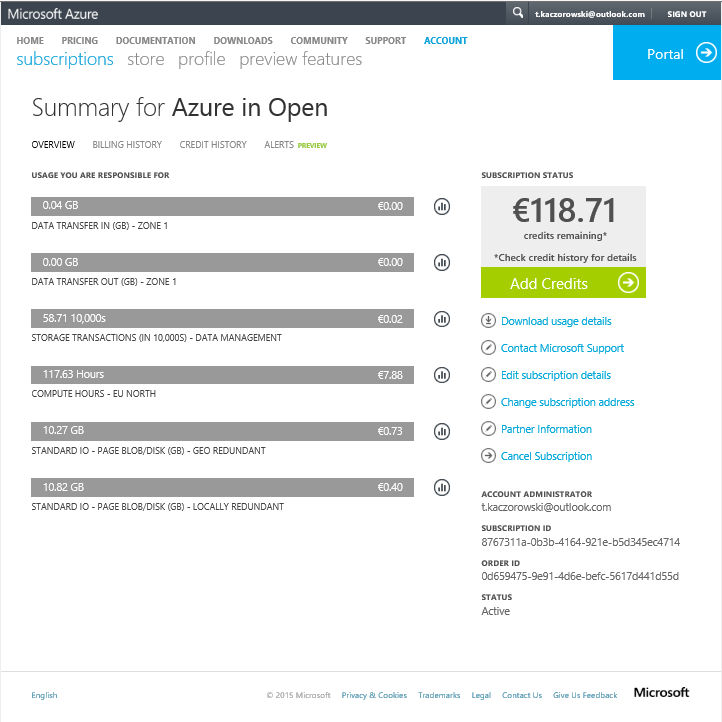
Task: Click the English language link in footer
Action: [x=44, y=695]
